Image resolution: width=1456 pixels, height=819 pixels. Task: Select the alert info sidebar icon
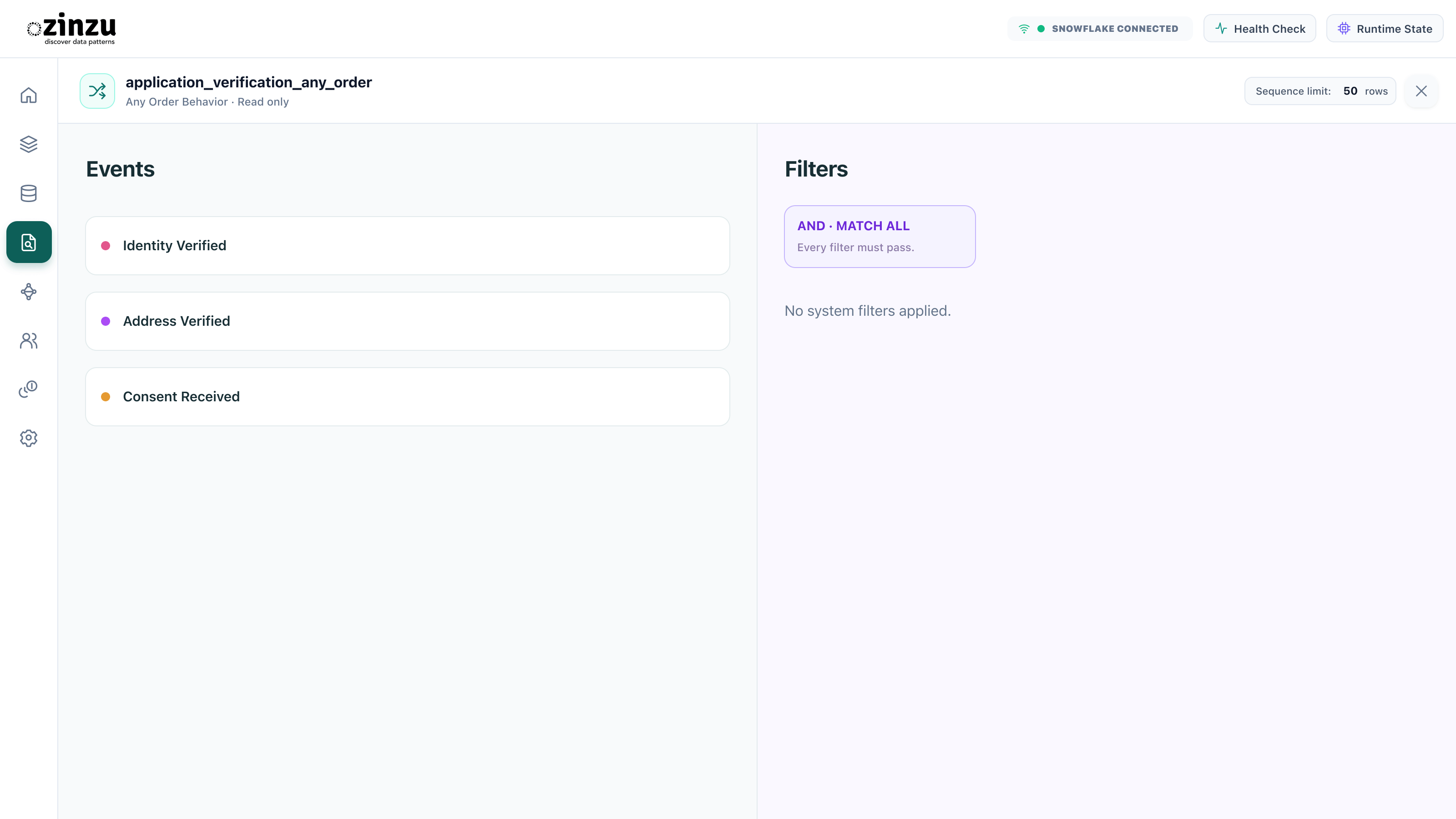pyautogui.click(x=28, y=389)
